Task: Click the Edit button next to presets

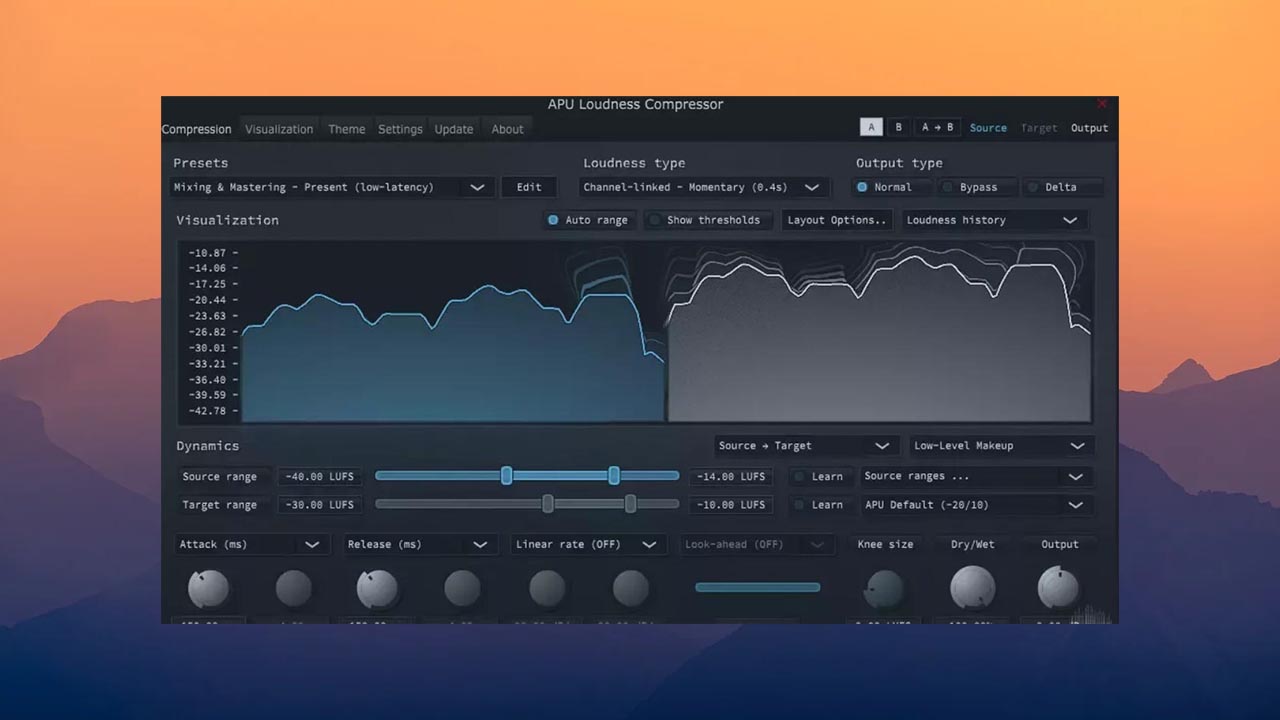Action: [528, 187]
